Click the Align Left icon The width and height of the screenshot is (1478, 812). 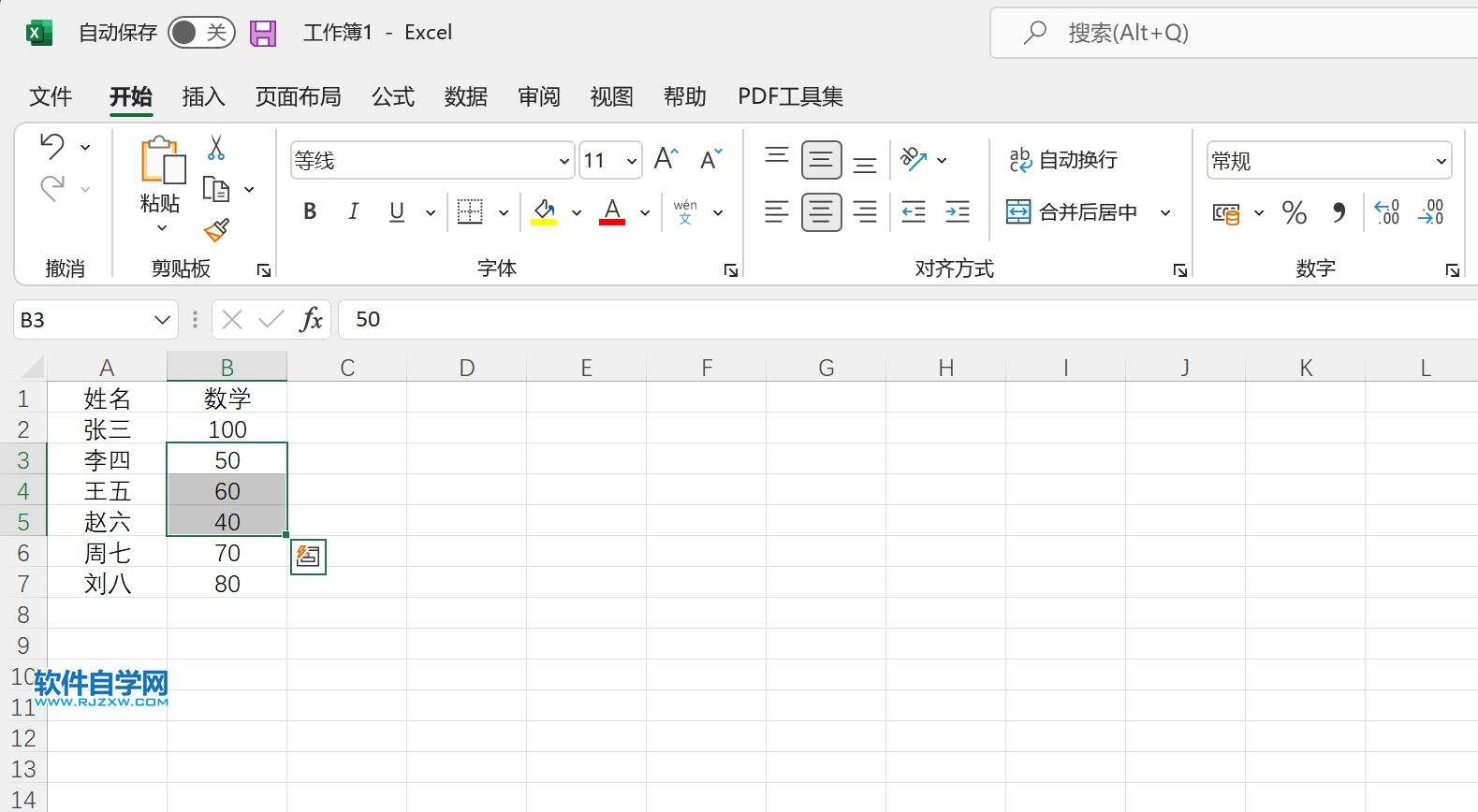click(777, 212)
